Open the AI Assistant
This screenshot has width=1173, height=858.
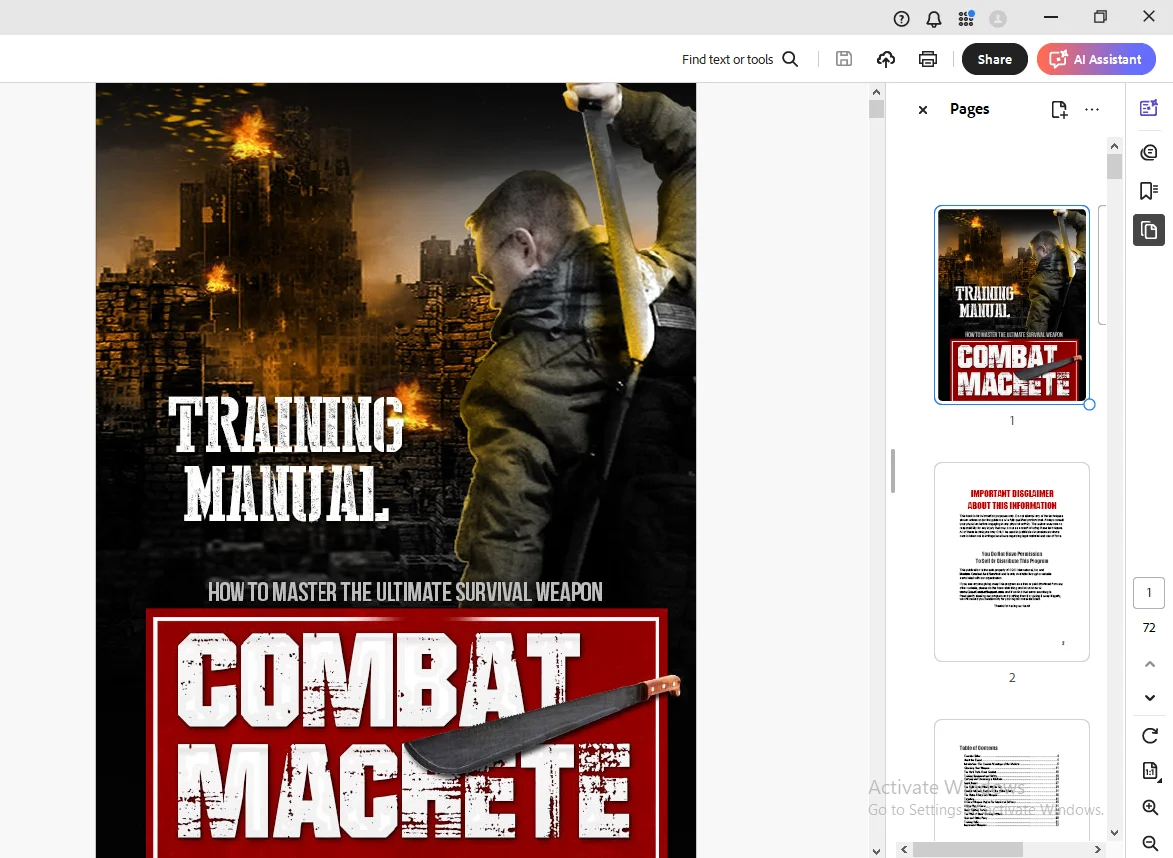coord(1096,59)
